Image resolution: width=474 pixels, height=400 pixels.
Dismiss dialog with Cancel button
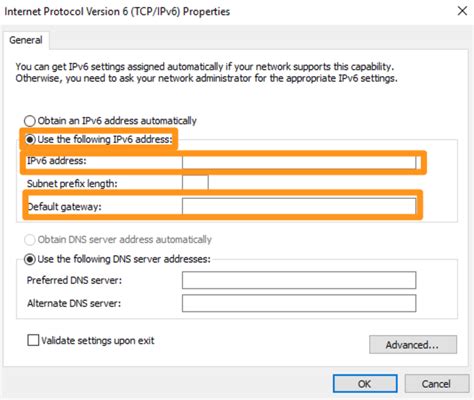pos(437,383)
